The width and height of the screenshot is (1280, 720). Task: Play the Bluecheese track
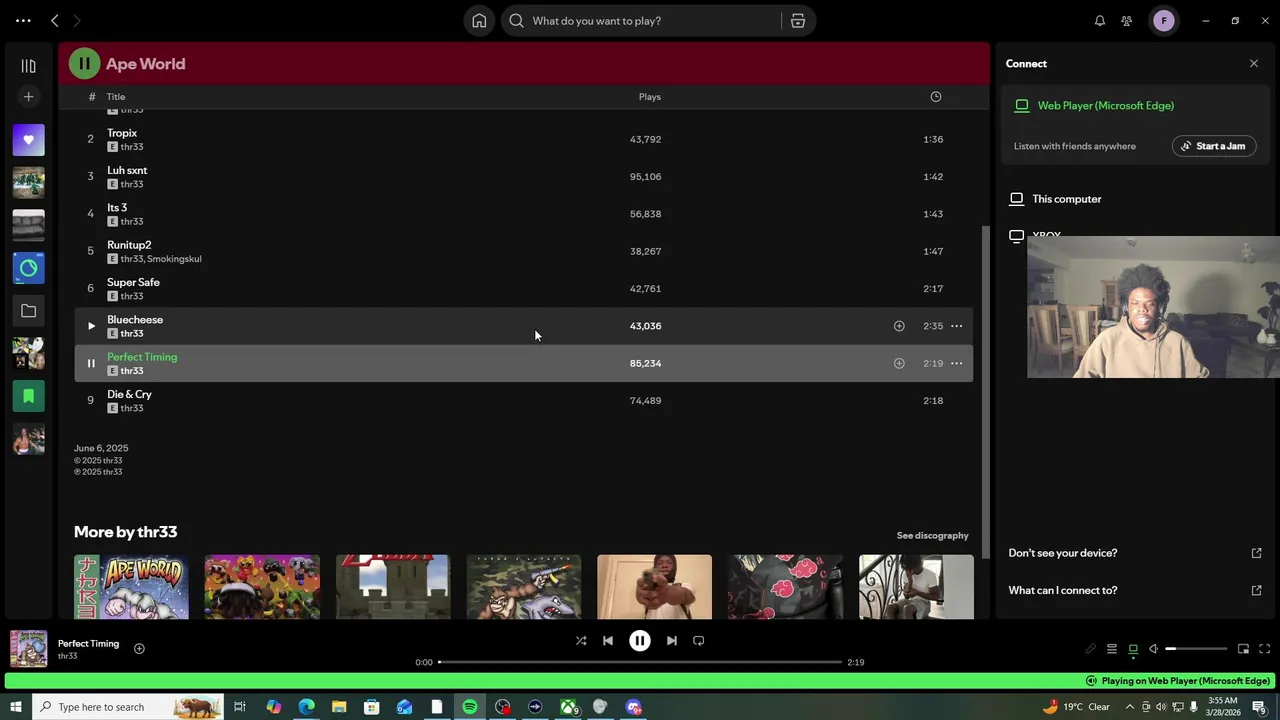(x=91, y=326)
